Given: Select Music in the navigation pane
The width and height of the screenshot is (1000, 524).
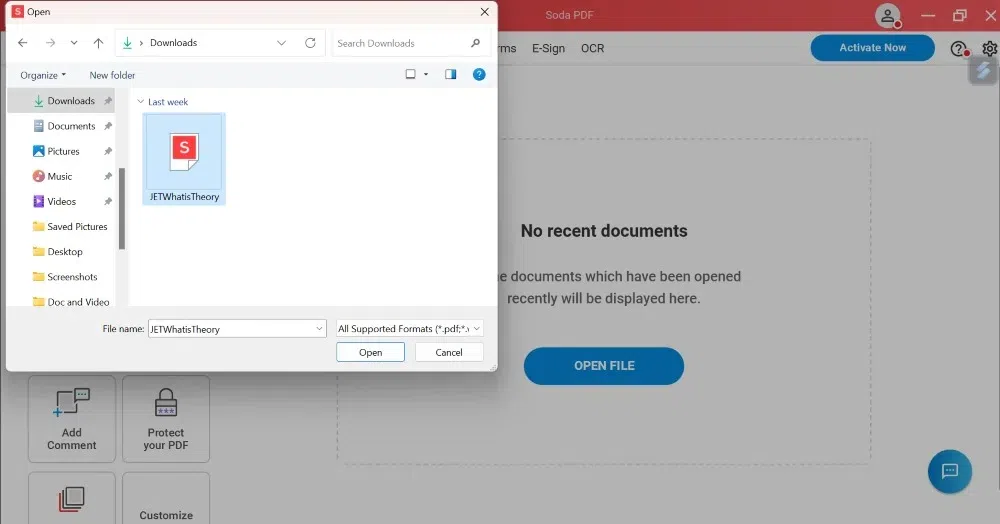Looking at the screenshot, I should pyautogui.click(x=61, y=177).
